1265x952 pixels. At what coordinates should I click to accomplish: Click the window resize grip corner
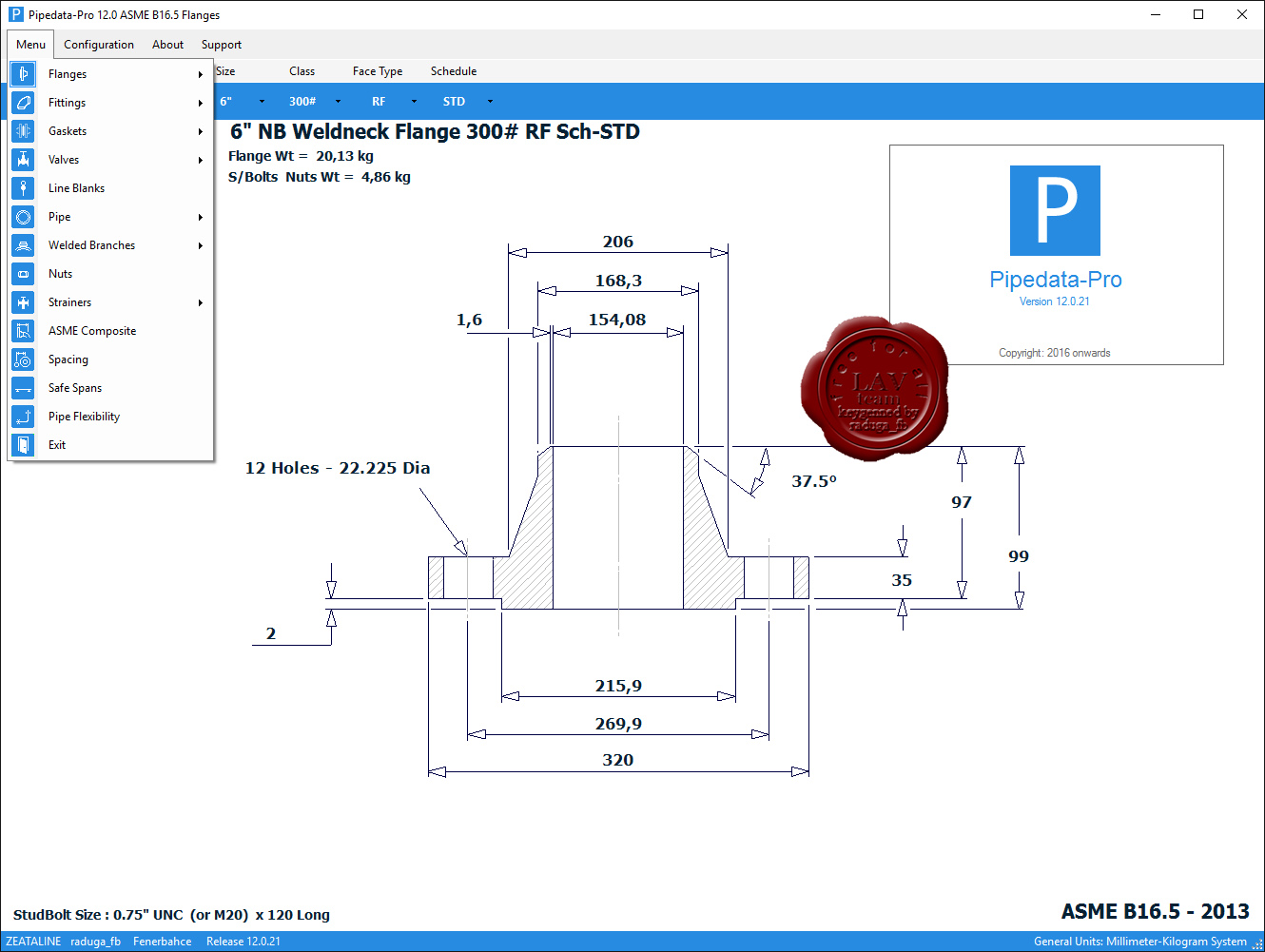click(x=1257, y=943)
